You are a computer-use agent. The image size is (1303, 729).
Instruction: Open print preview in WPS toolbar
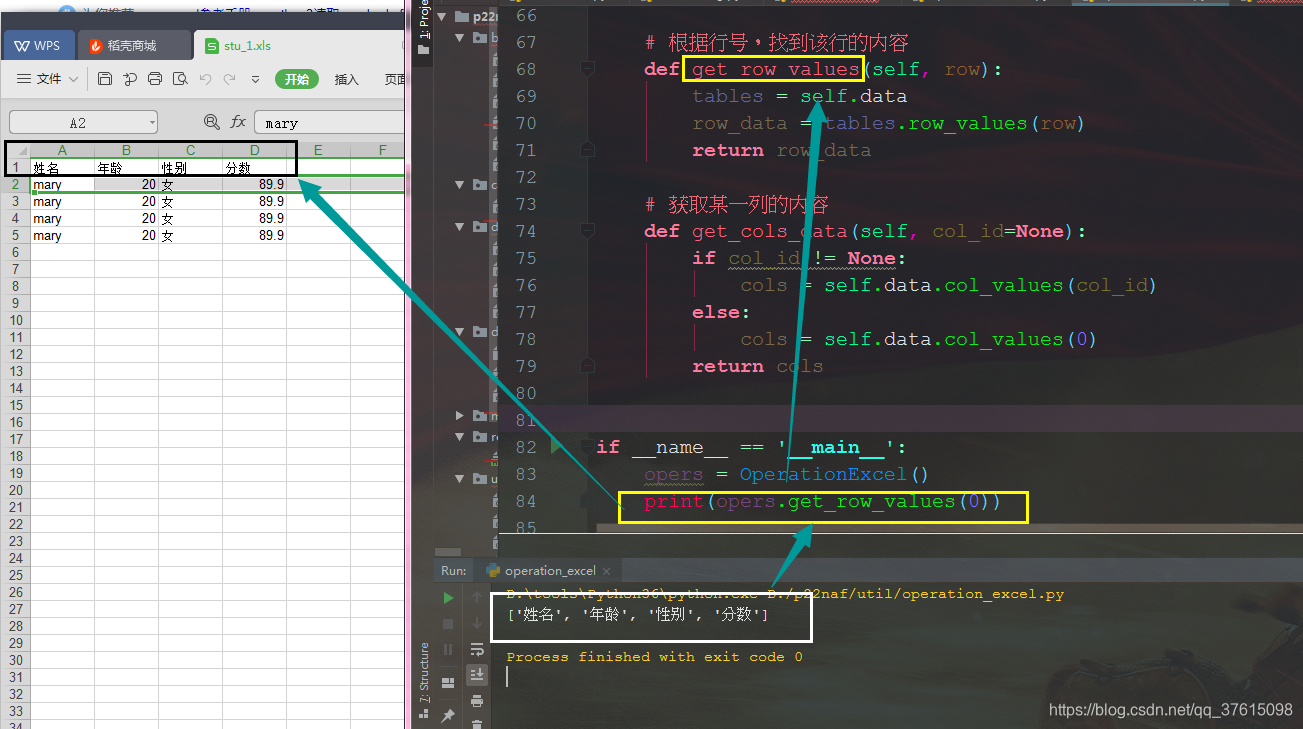[180, 79]
